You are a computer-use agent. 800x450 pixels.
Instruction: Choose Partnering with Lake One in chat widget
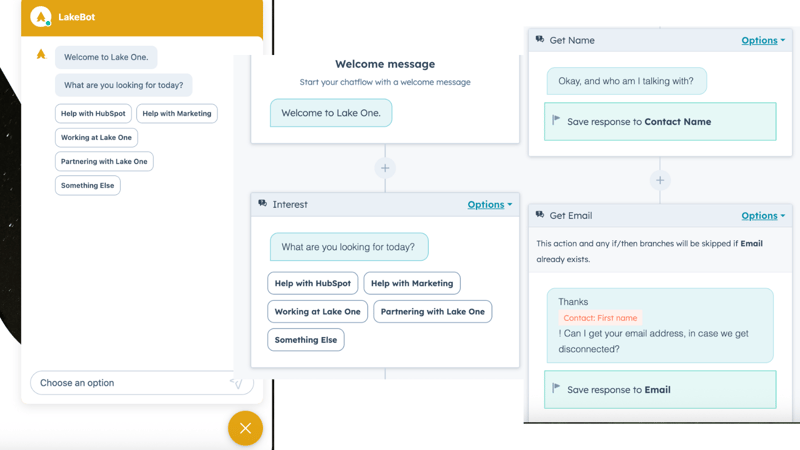point(104,161)
